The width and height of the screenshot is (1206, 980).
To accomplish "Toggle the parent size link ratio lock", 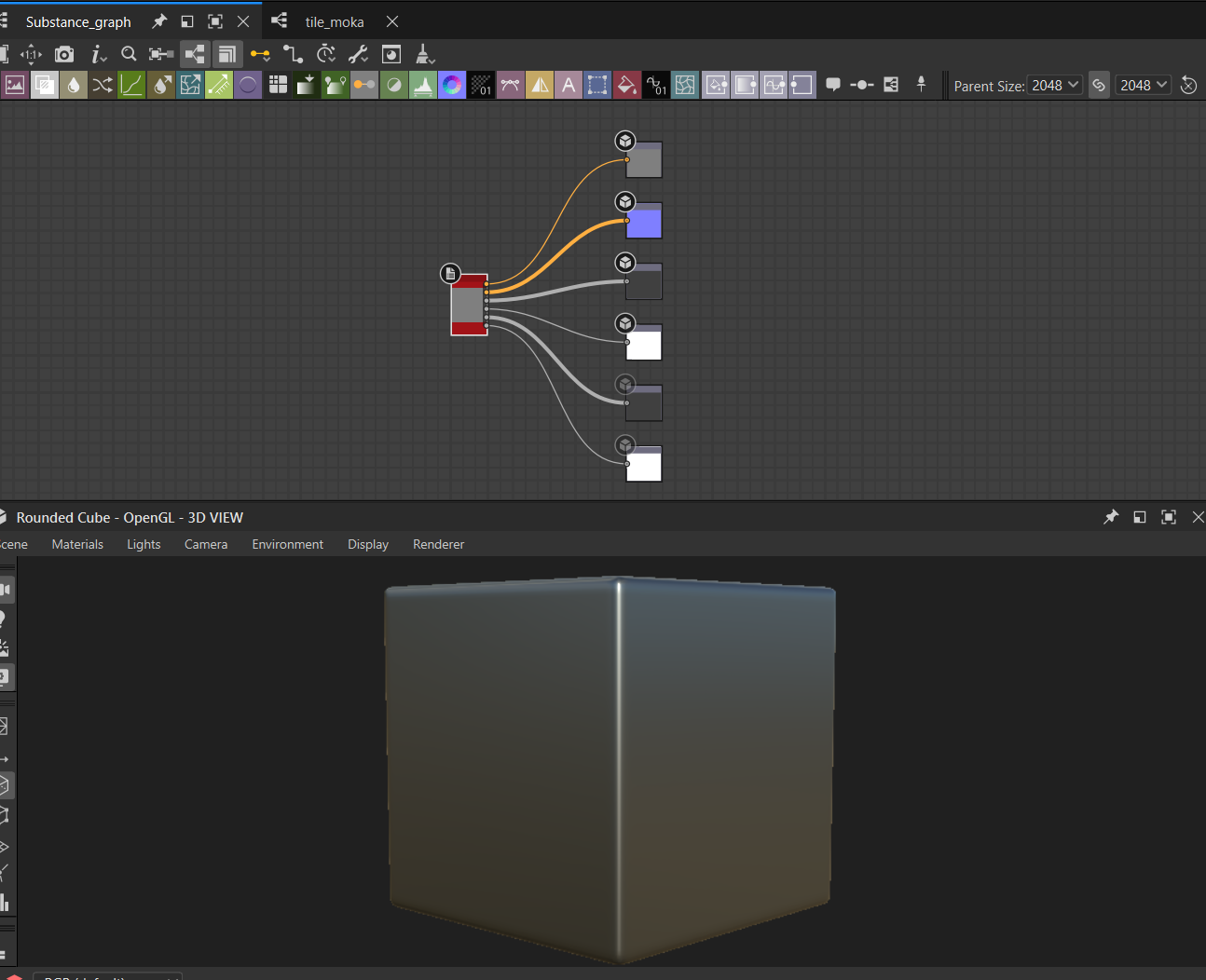I will click(x=1099, y=86).
